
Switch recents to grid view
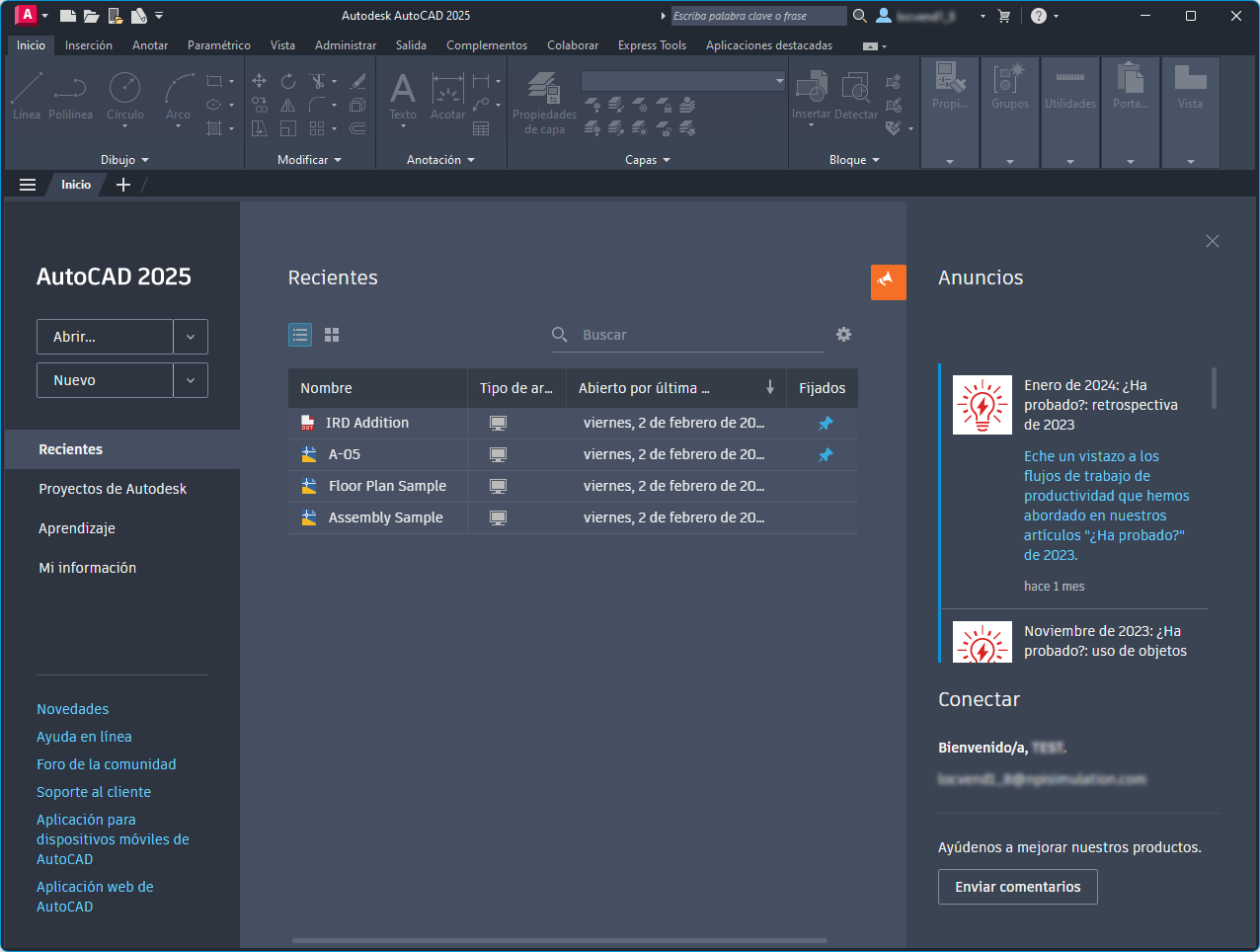pyautogui.click(x=332, y=335)
